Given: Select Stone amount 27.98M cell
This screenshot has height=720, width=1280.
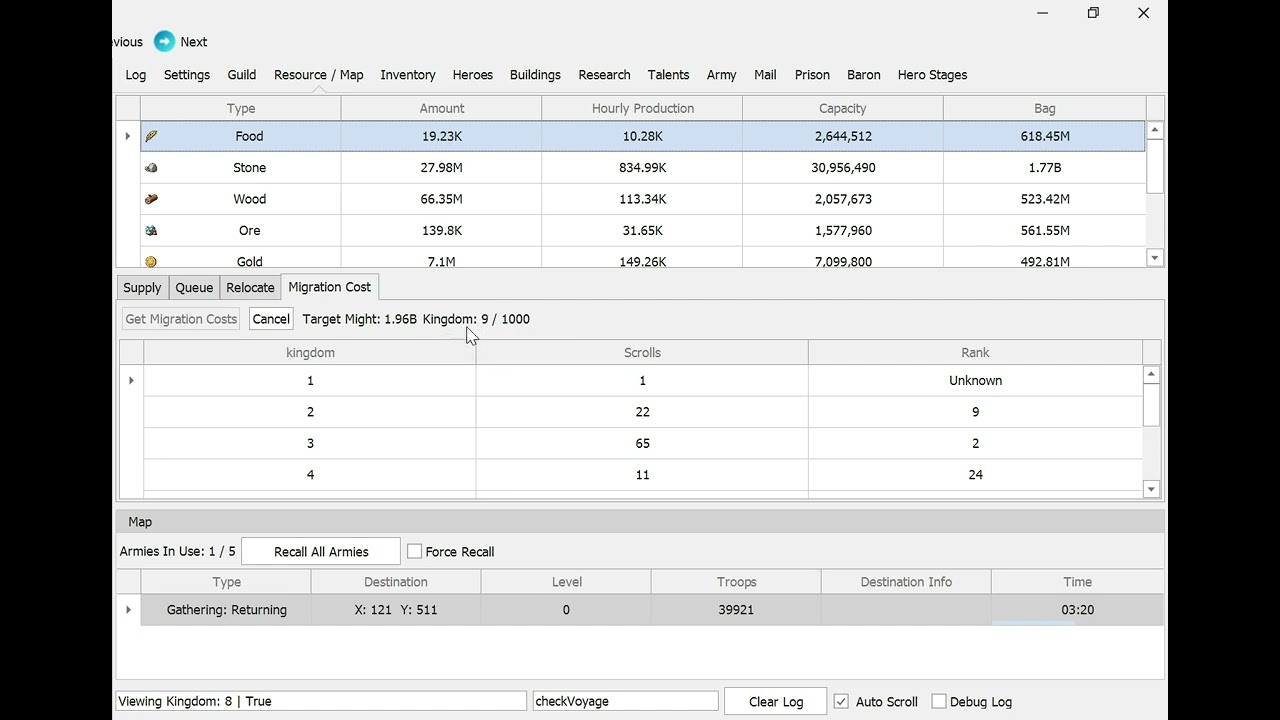Looking at the screenshot, I should click(x=442, y=167).
